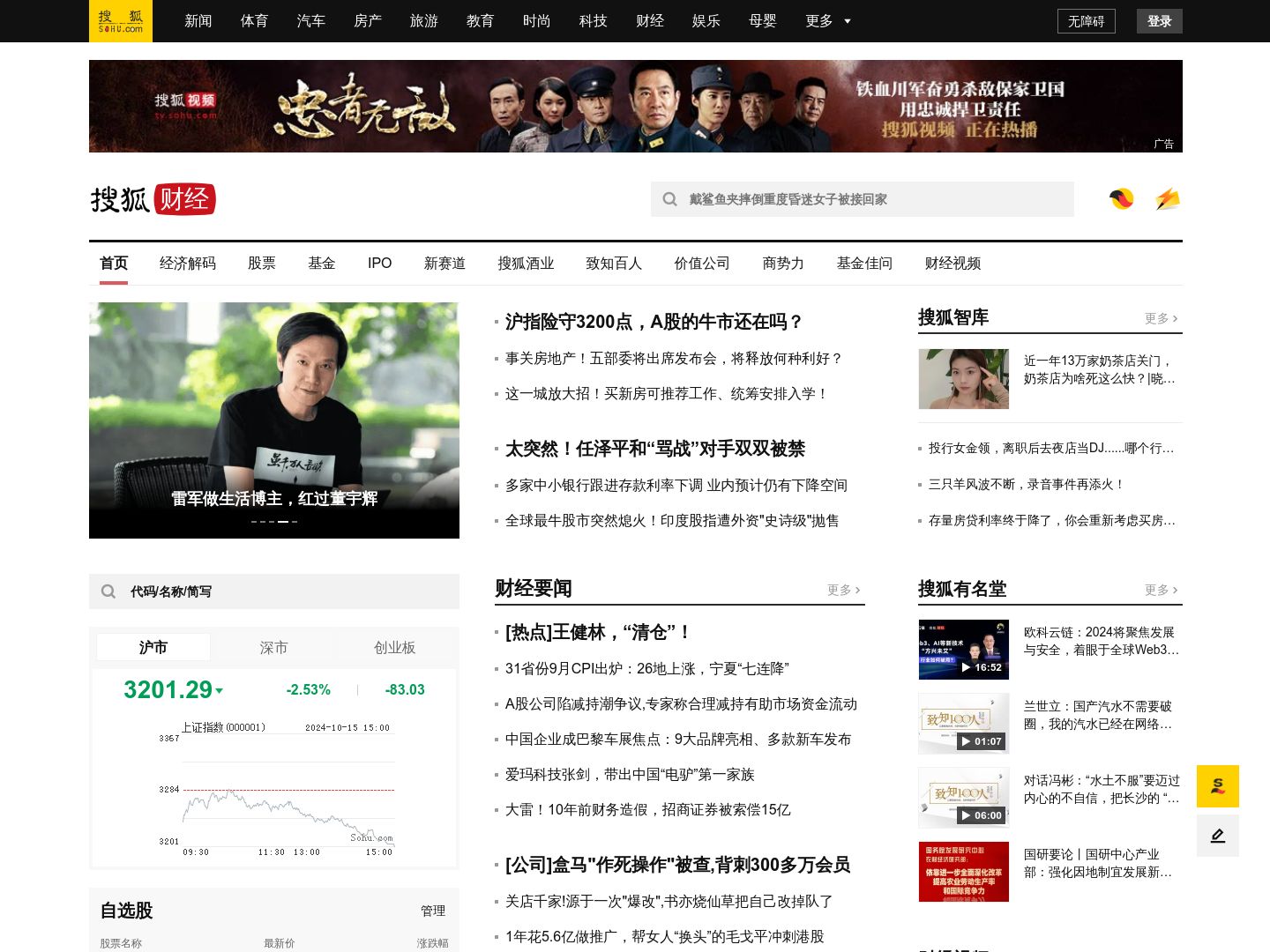Open headline 太突然！任泽平和“骂战”对手双双被禁
The height and width of the screenshot is (952, 1270).
point(655,449)
